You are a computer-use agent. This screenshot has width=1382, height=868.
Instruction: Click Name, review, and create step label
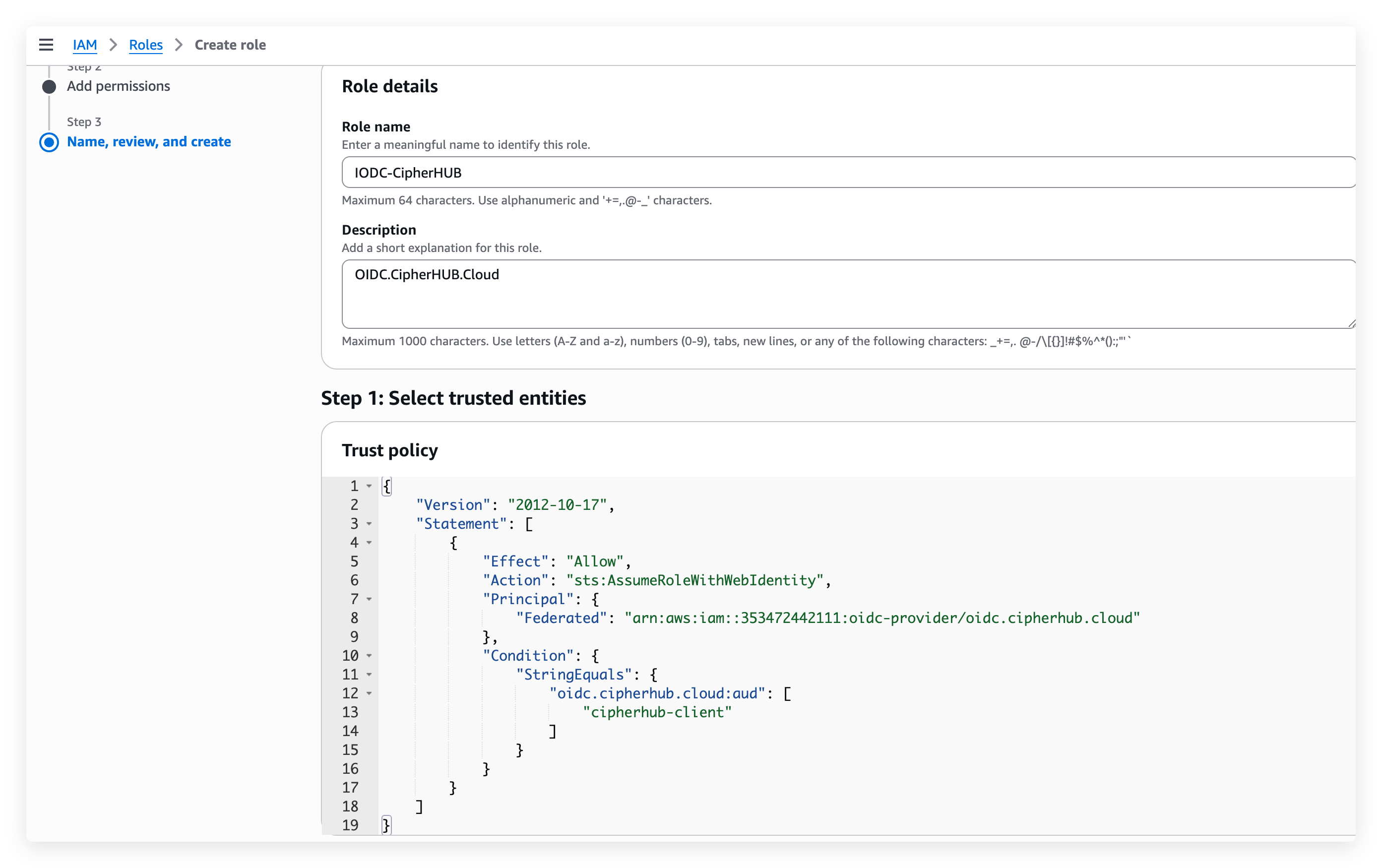(x=149, y=142)
